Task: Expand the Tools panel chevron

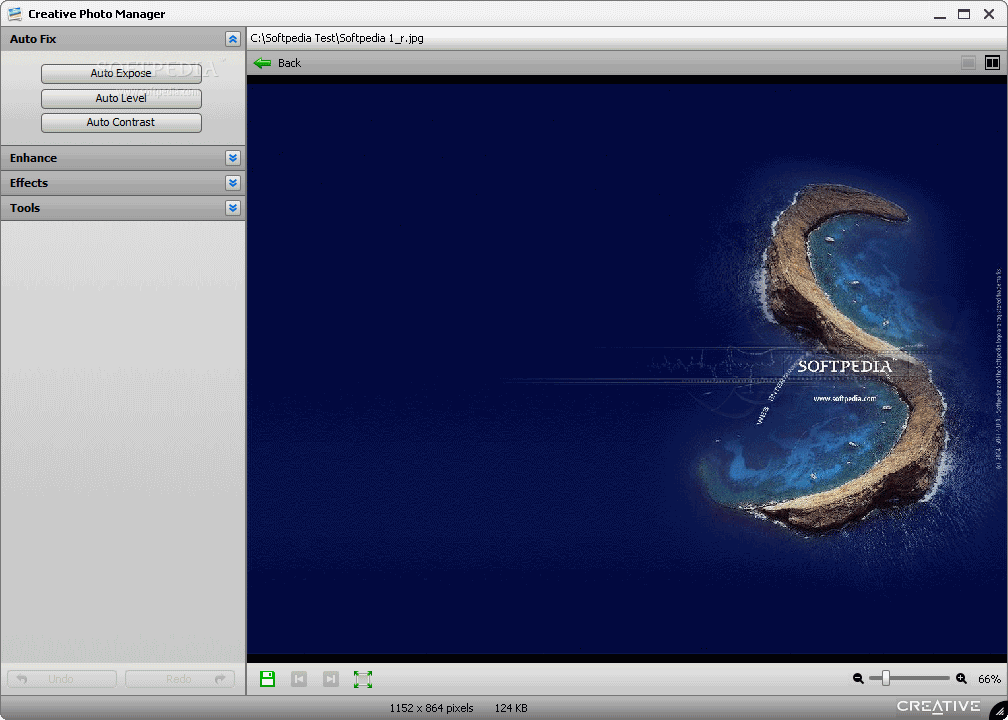Action: 233,208
